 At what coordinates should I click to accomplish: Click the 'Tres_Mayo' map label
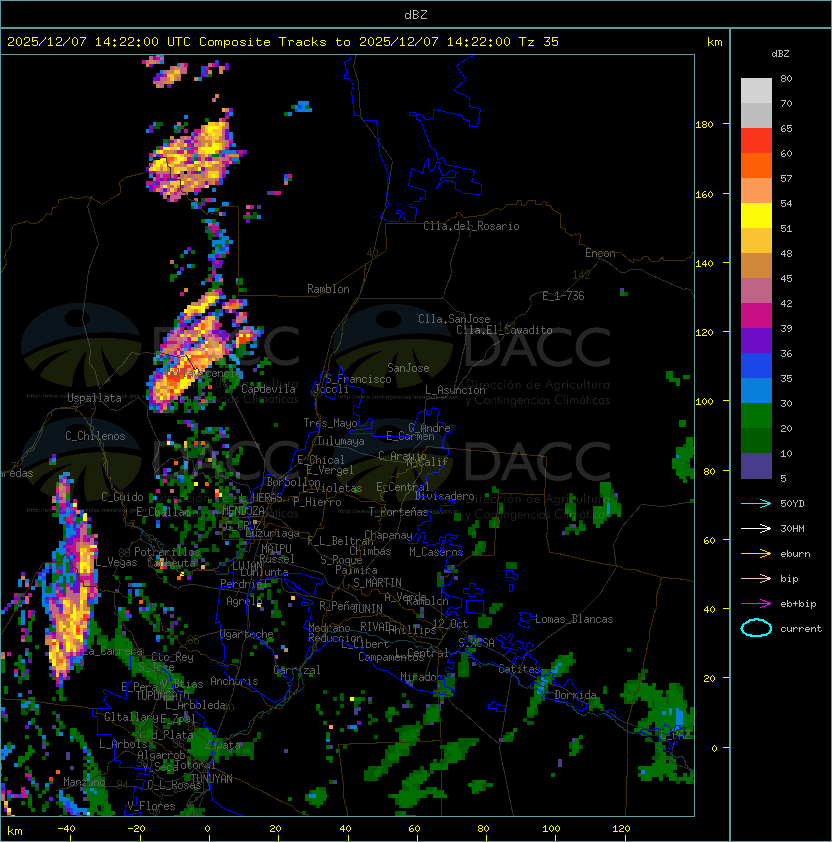pos(330,423)
